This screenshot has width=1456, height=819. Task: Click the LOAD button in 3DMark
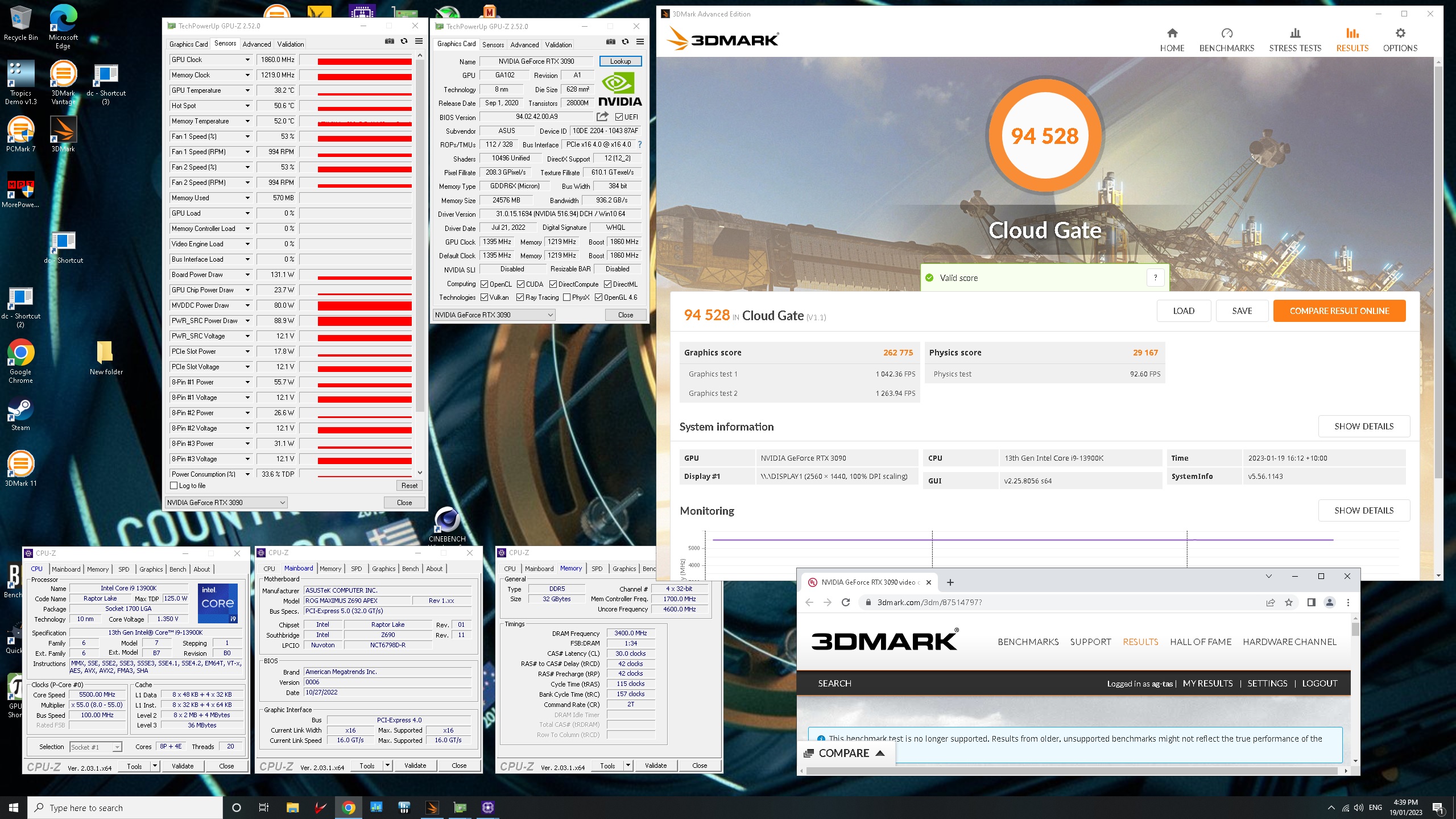(x=1184, y=311)
